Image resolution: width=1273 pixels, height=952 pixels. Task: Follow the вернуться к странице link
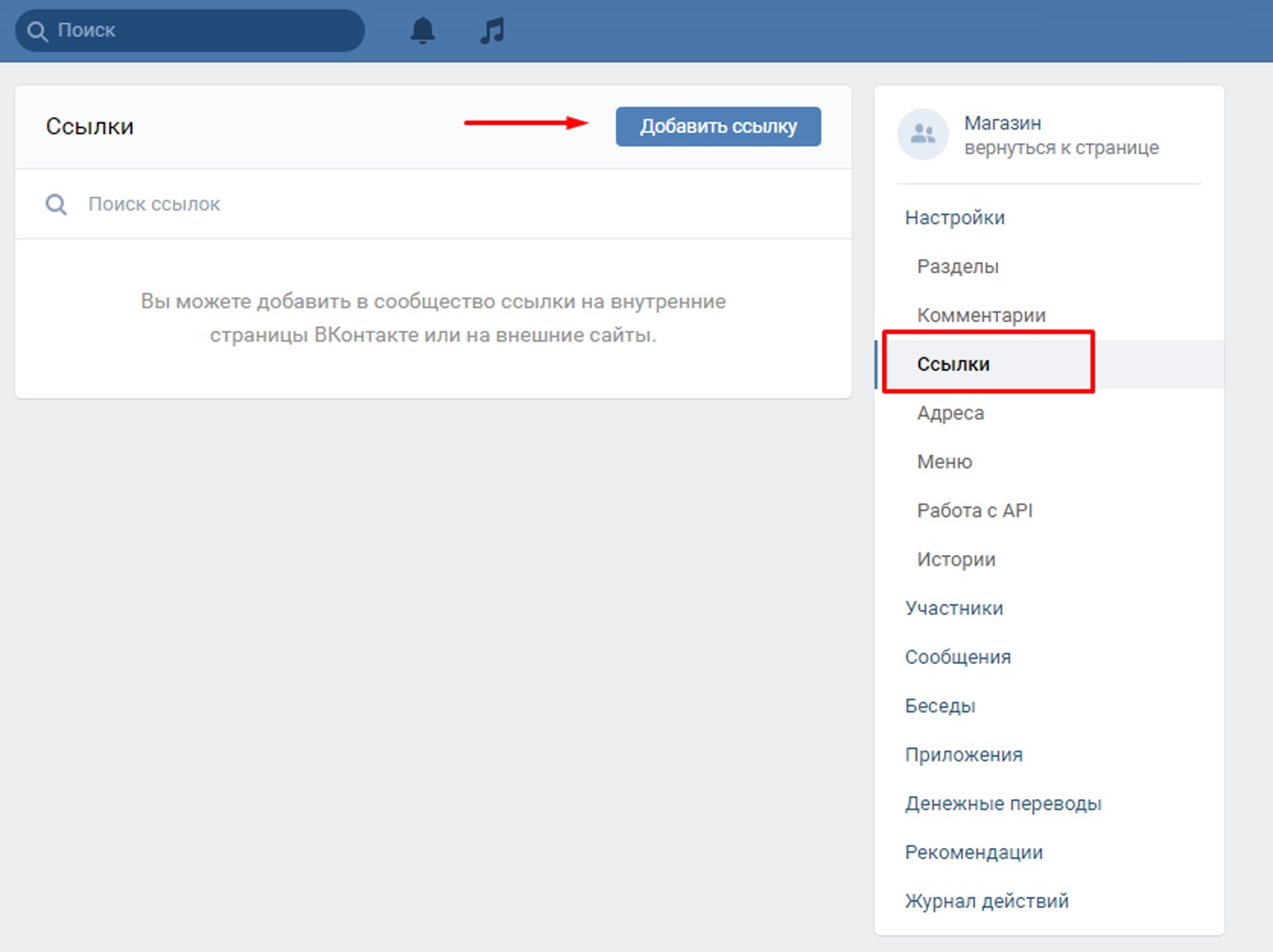pos(1061,148)
